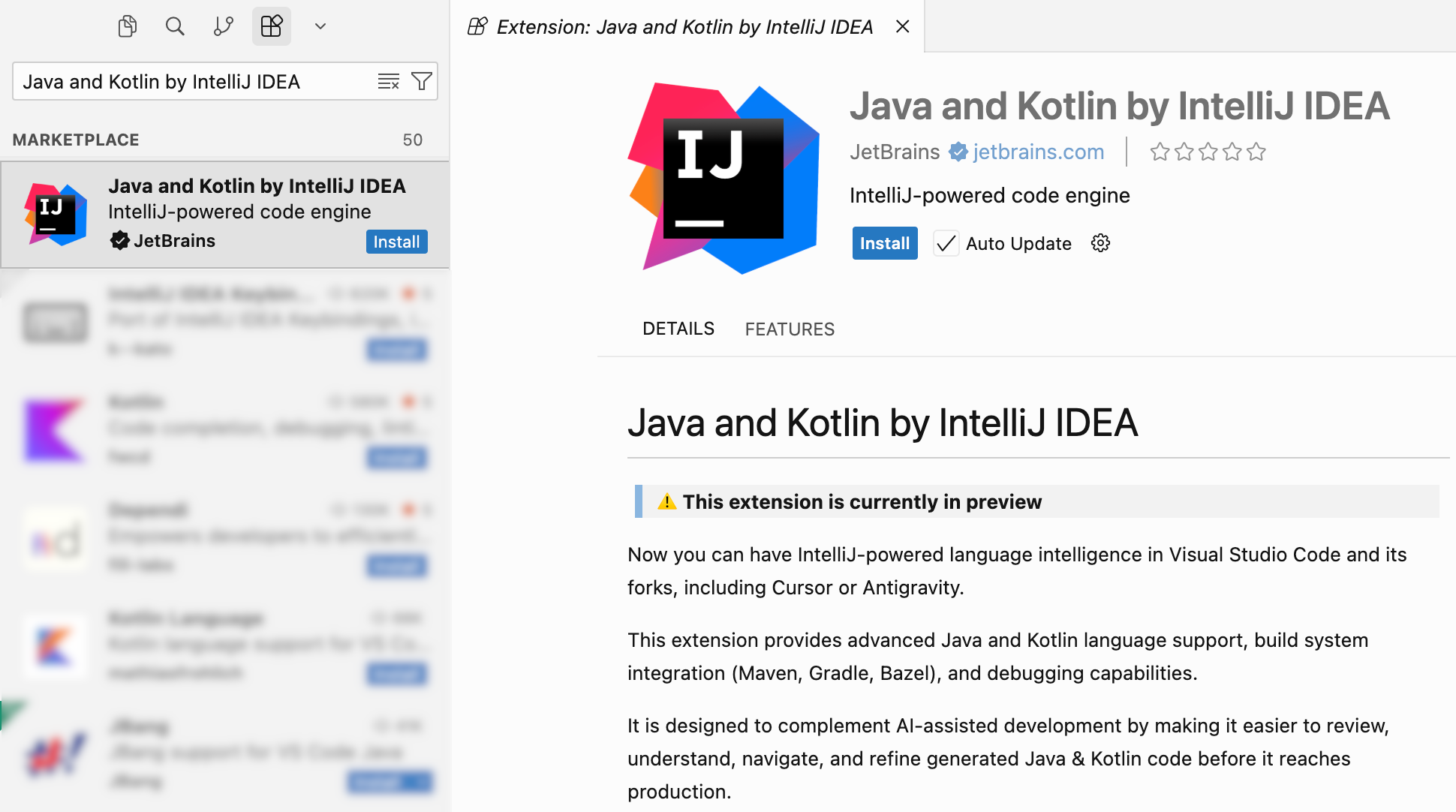
Task: Click 'IntelliJ-powered code engine' description in header
Action: click(x=990, y=195)
